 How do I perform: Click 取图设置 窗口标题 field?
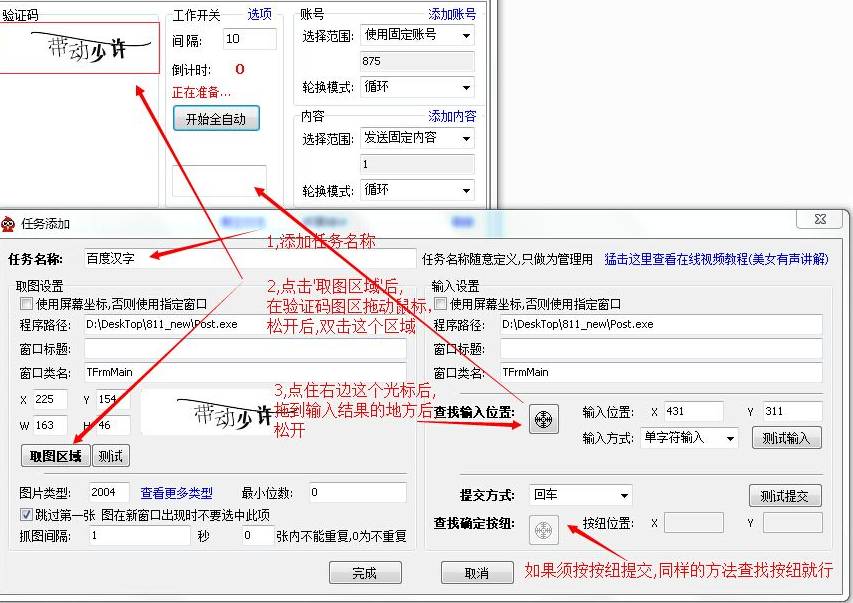(245, 348)
